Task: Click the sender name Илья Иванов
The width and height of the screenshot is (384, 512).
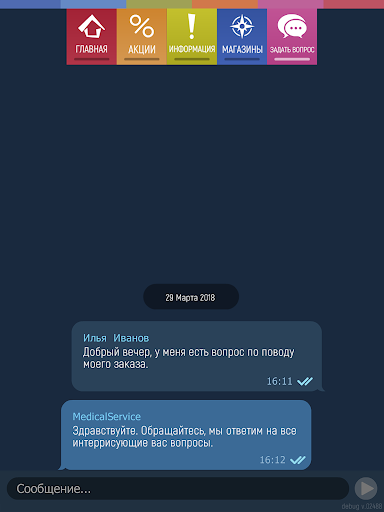Action: [x=116, y=338]
